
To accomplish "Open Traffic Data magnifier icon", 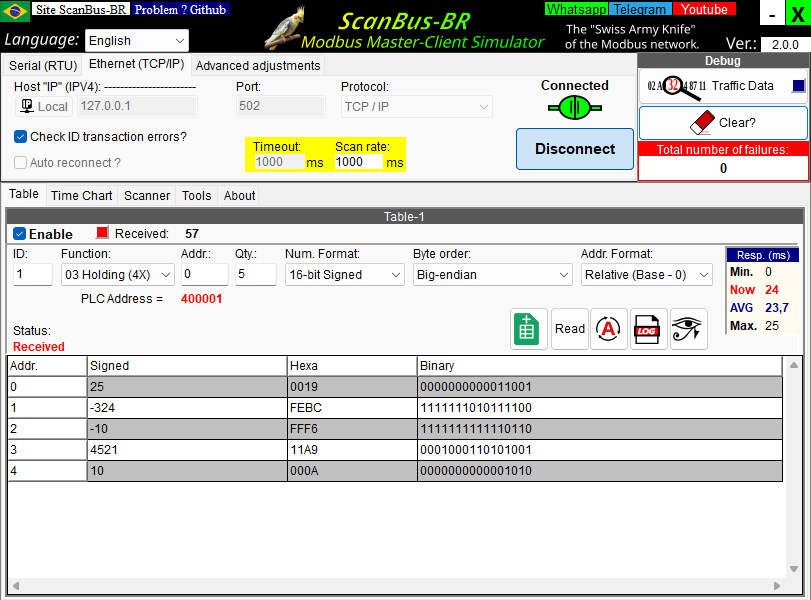I will (x=677, y=86).
